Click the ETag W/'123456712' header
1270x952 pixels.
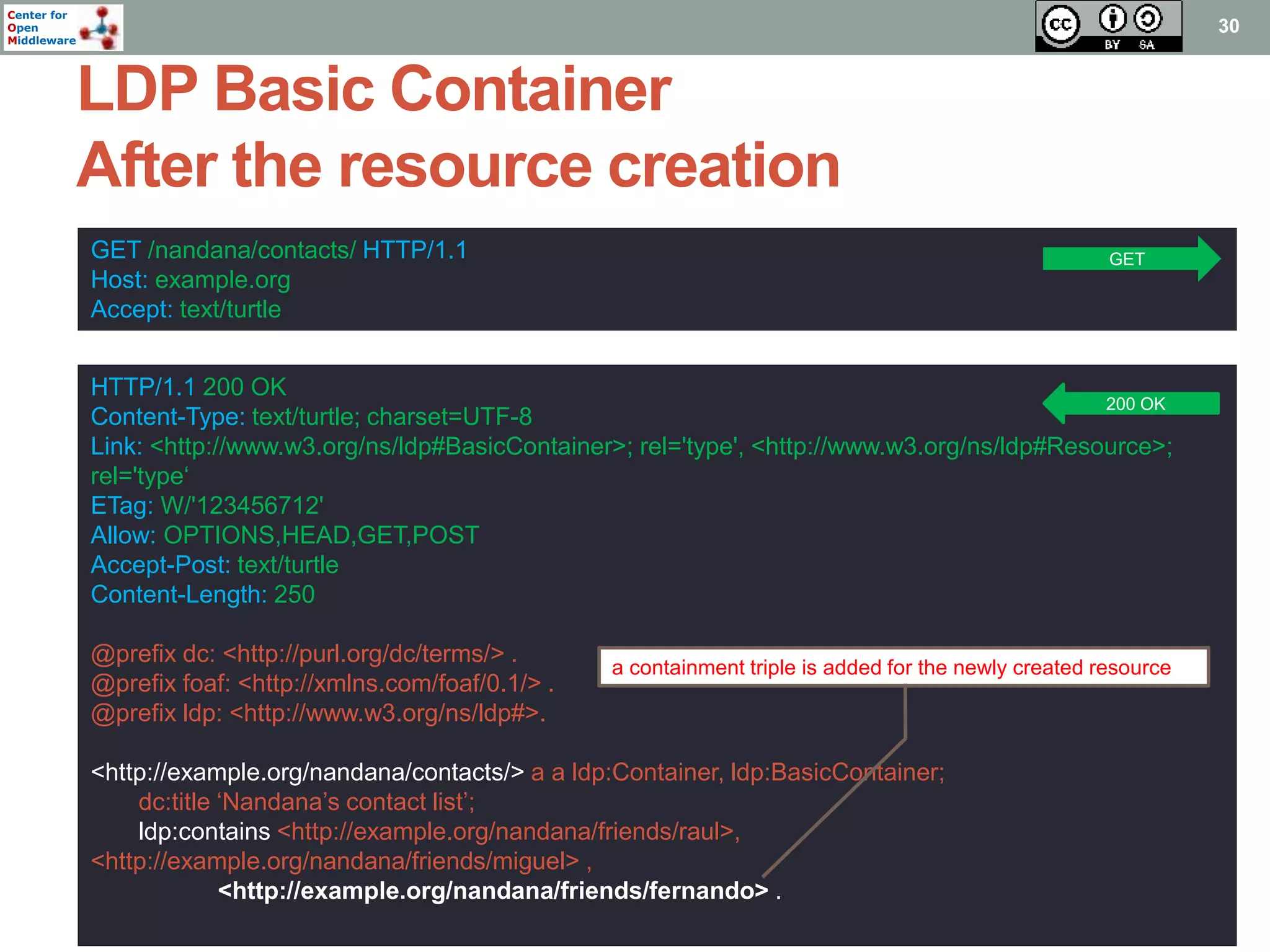207,506
